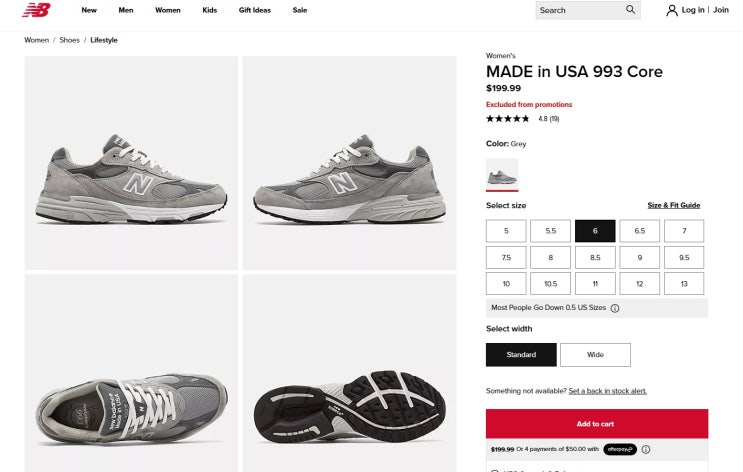Screen dimensions: 743x472
Task: Type in the Search field
Action: coord(578,10)
